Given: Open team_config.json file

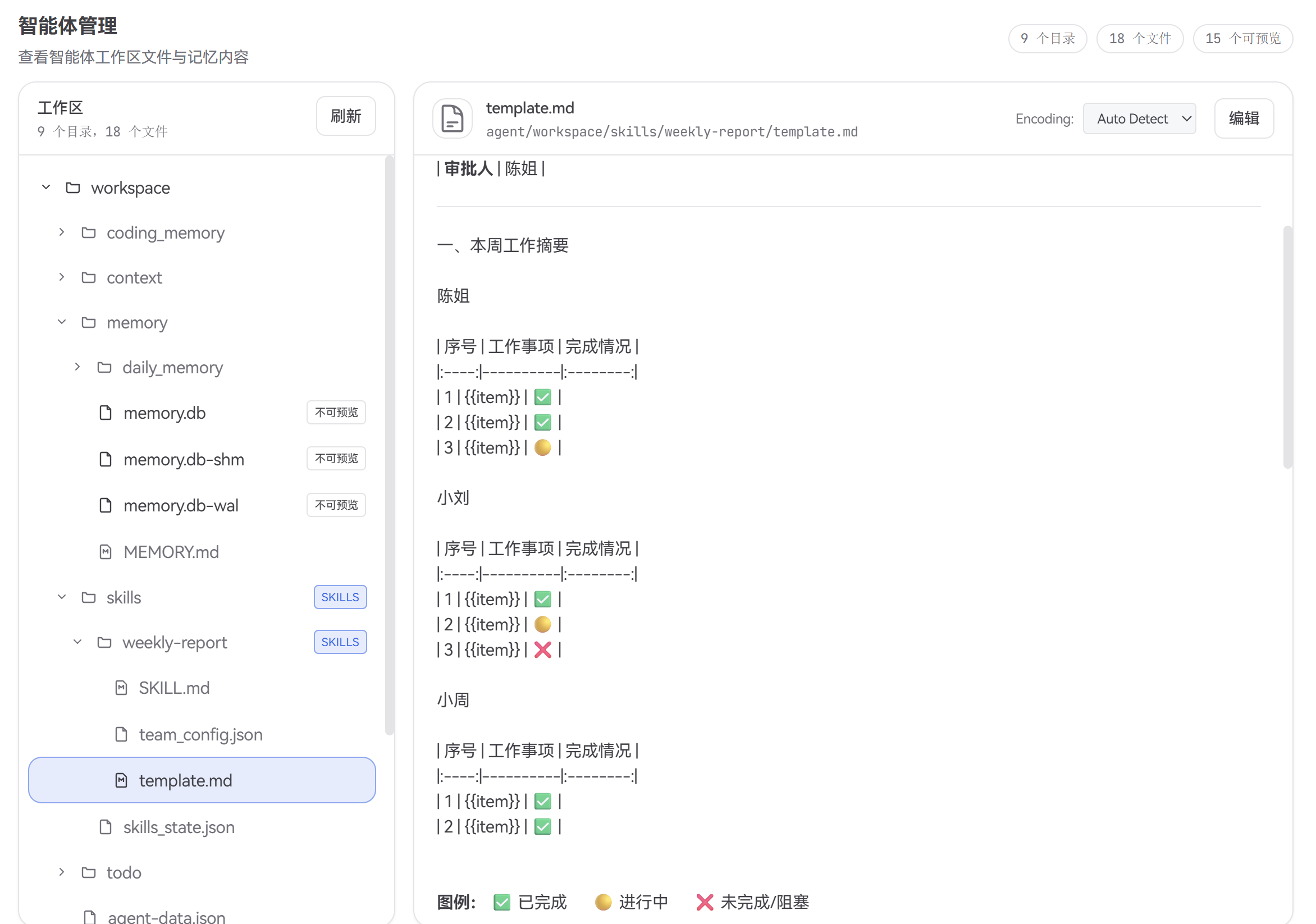Looking at the screenshot, I should (x=202, y=734).
